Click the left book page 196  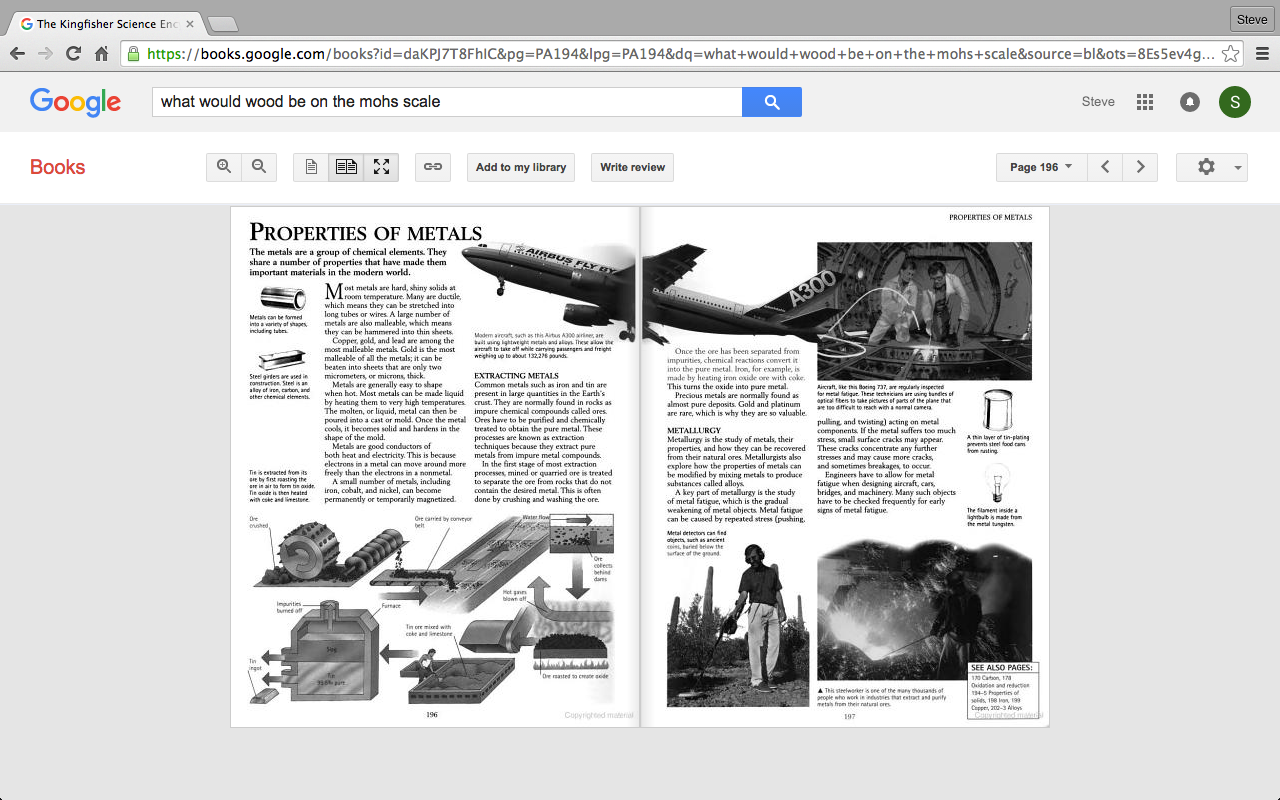435,467
